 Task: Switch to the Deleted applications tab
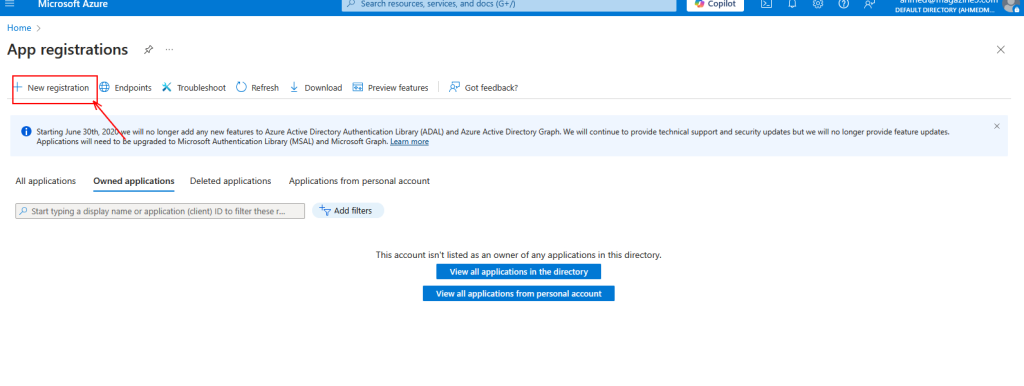tap(231, 181)
